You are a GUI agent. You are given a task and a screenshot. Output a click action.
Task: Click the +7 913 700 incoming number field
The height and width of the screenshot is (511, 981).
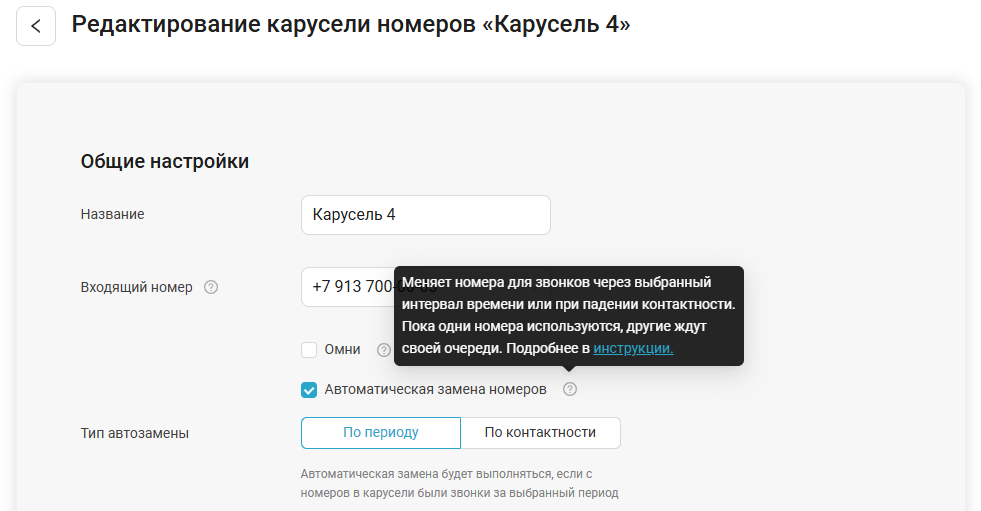[347, 287]
